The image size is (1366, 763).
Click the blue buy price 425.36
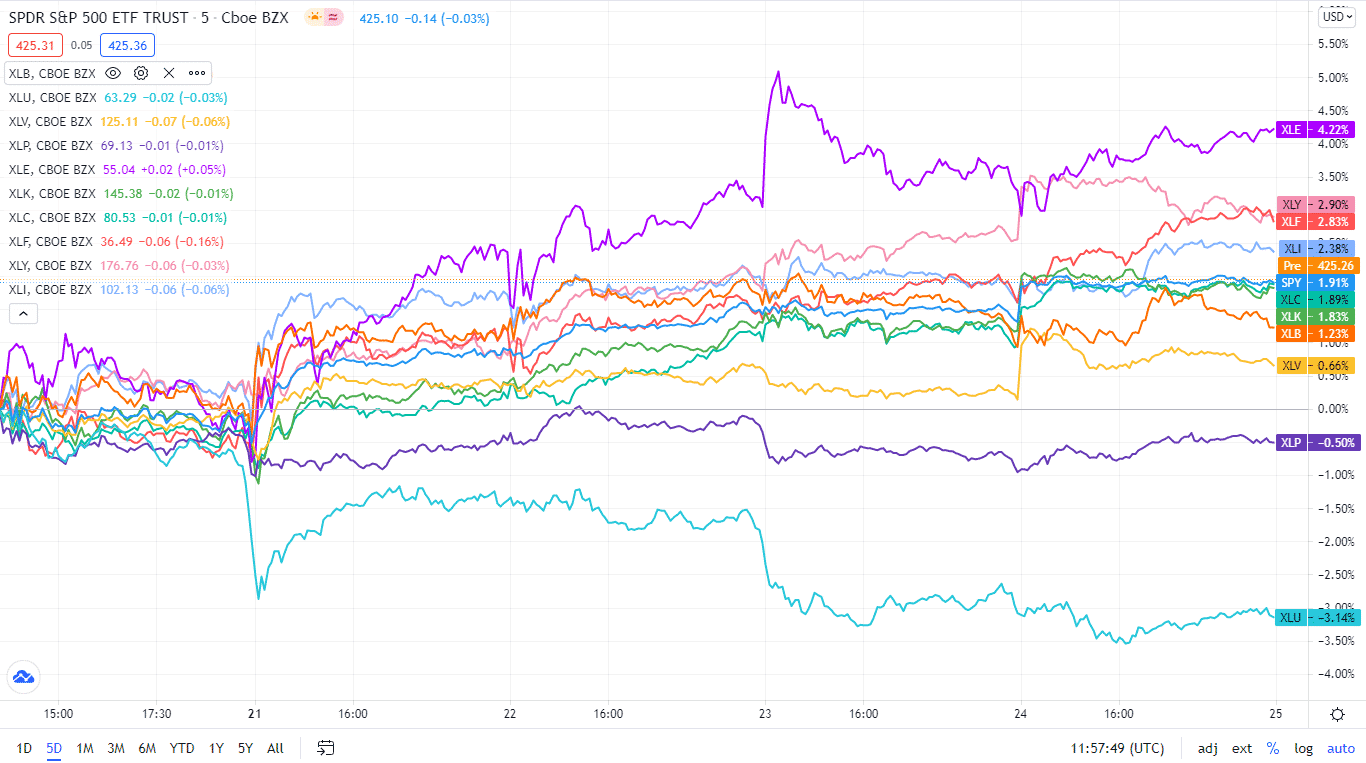click(x=127, y=45)
